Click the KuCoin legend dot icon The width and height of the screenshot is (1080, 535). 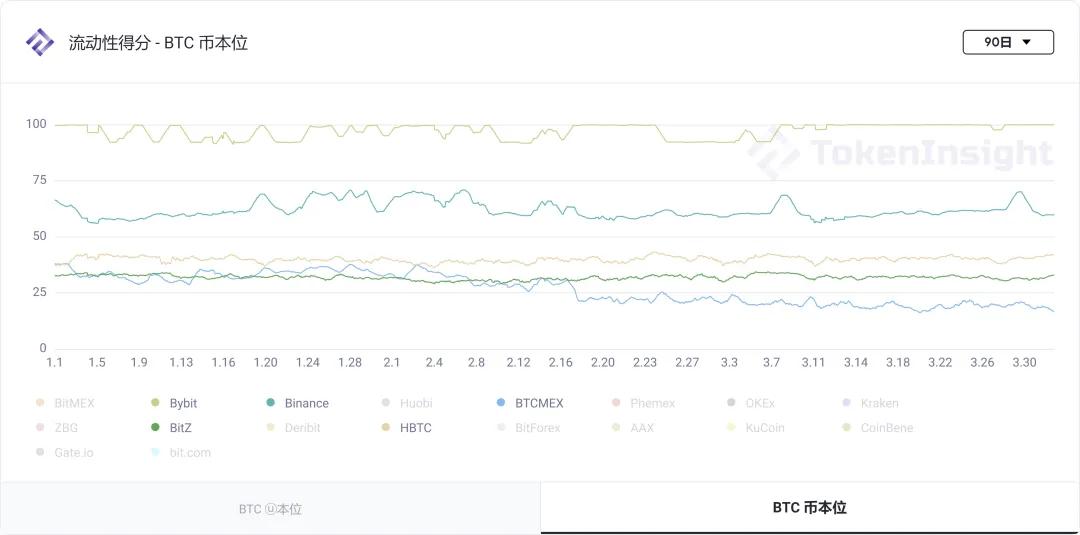(731, 428)
